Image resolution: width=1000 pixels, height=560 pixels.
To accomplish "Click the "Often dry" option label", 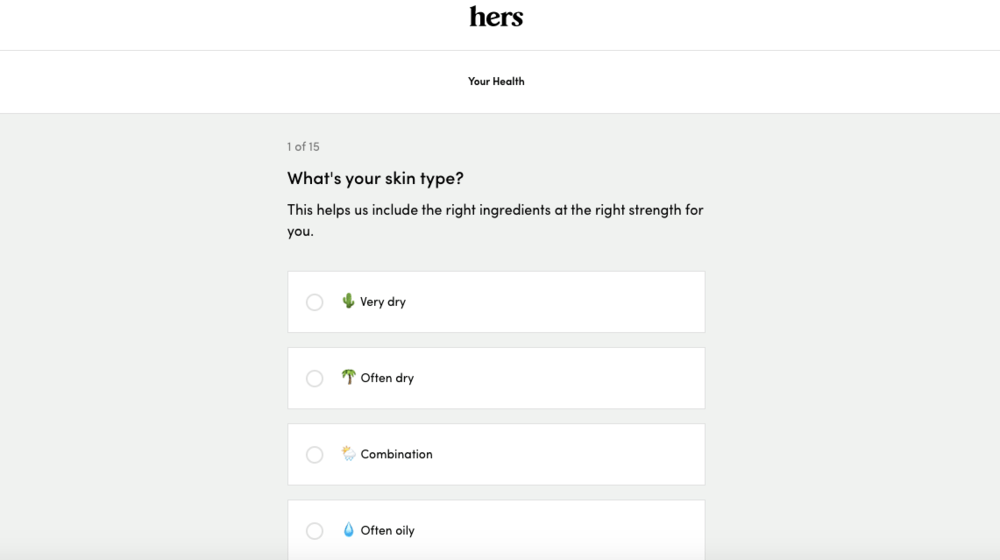I will [x=387, y=378].
